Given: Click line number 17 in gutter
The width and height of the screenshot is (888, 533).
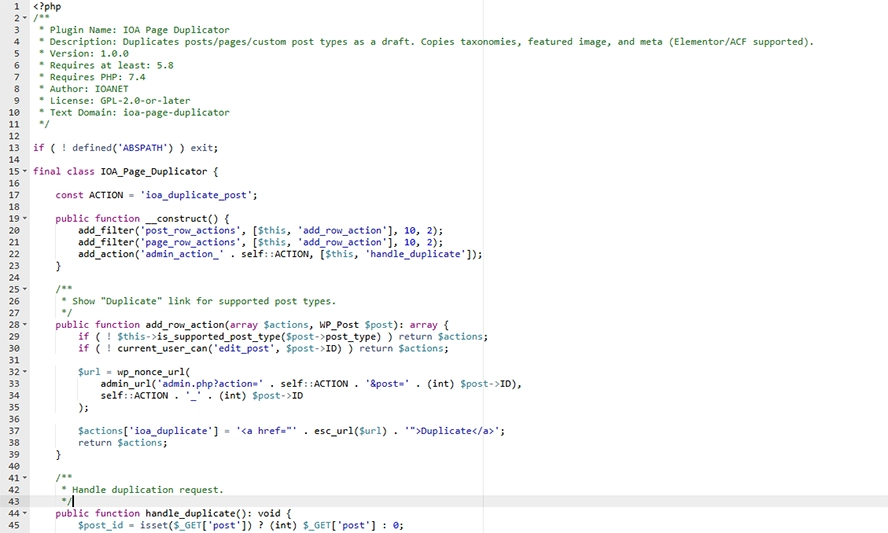Looking at the screenshot, I should pos(14,195).
